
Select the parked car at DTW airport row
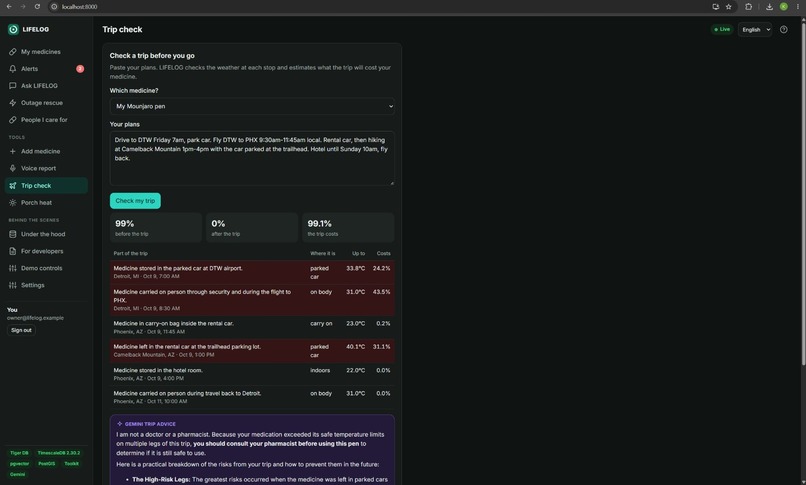pyautogui.click(x=252, y=272)
